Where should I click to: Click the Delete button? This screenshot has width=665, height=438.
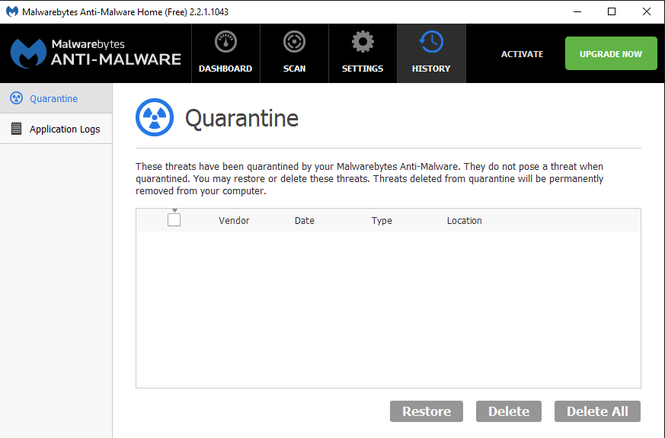509,411
